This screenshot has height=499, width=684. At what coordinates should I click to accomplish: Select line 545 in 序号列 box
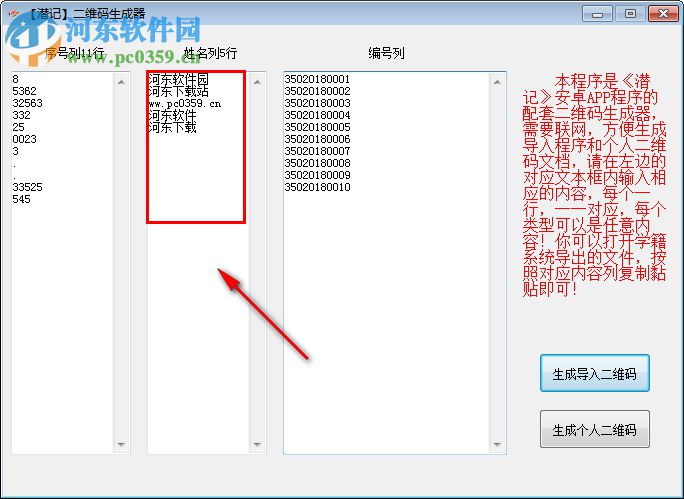pos(21,199)
